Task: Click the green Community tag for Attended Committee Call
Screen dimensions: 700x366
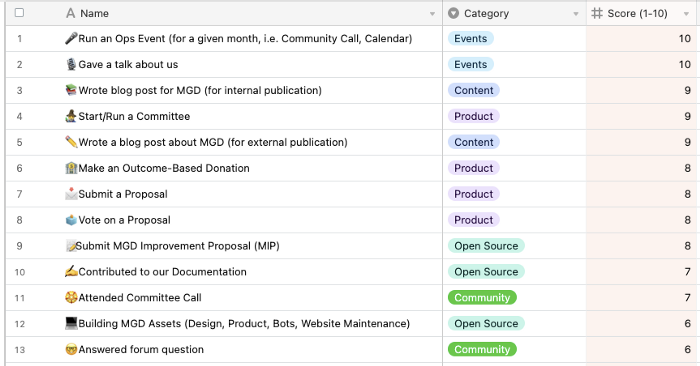Action: tap(482, 297)
